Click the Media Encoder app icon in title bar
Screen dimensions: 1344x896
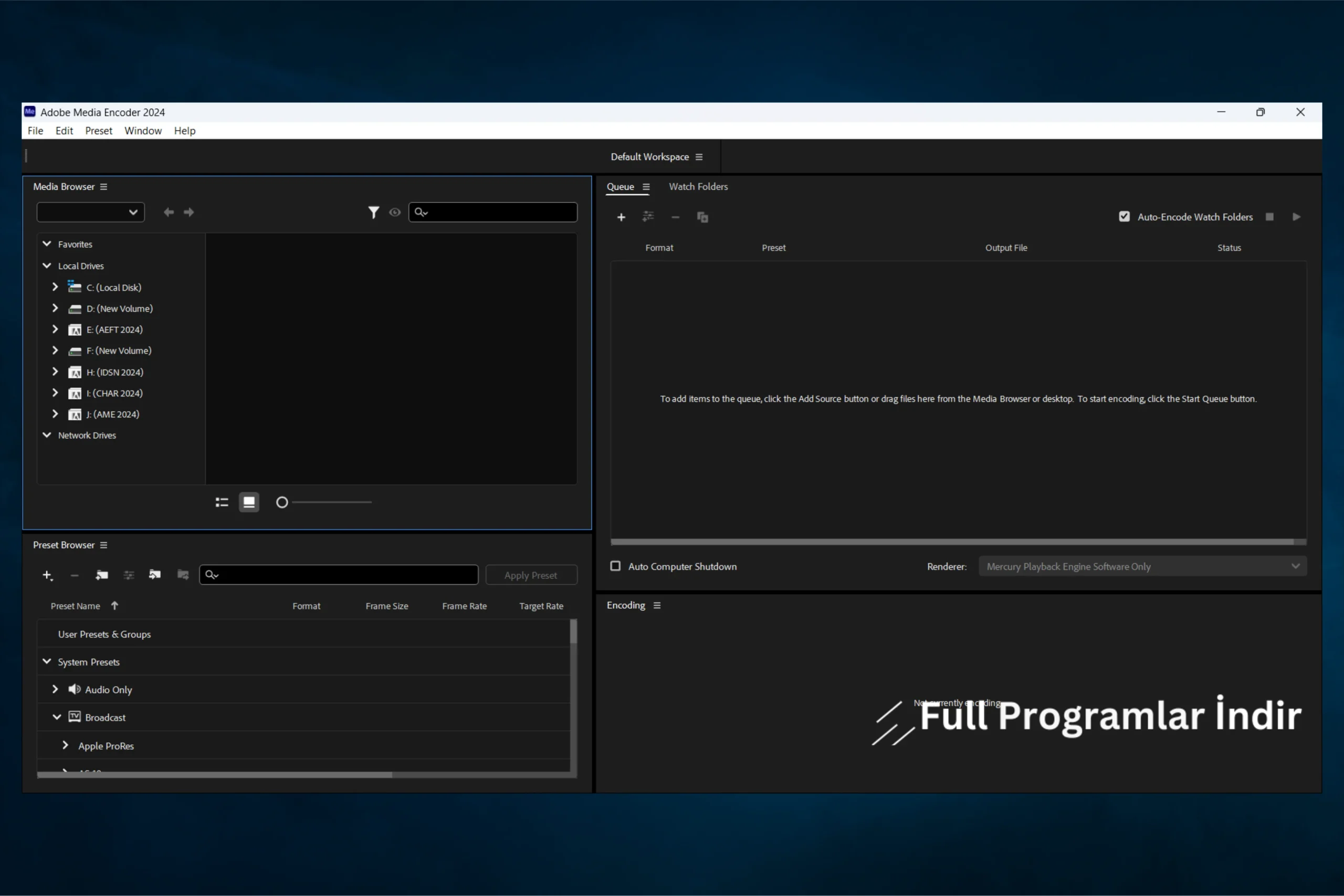pos(30,112)
